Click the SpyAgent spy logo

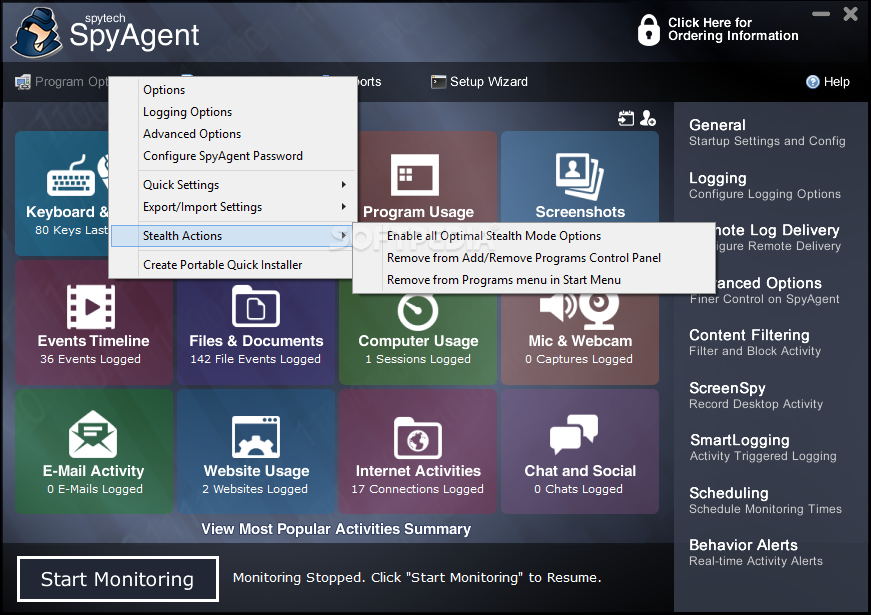tap(37, 33)
